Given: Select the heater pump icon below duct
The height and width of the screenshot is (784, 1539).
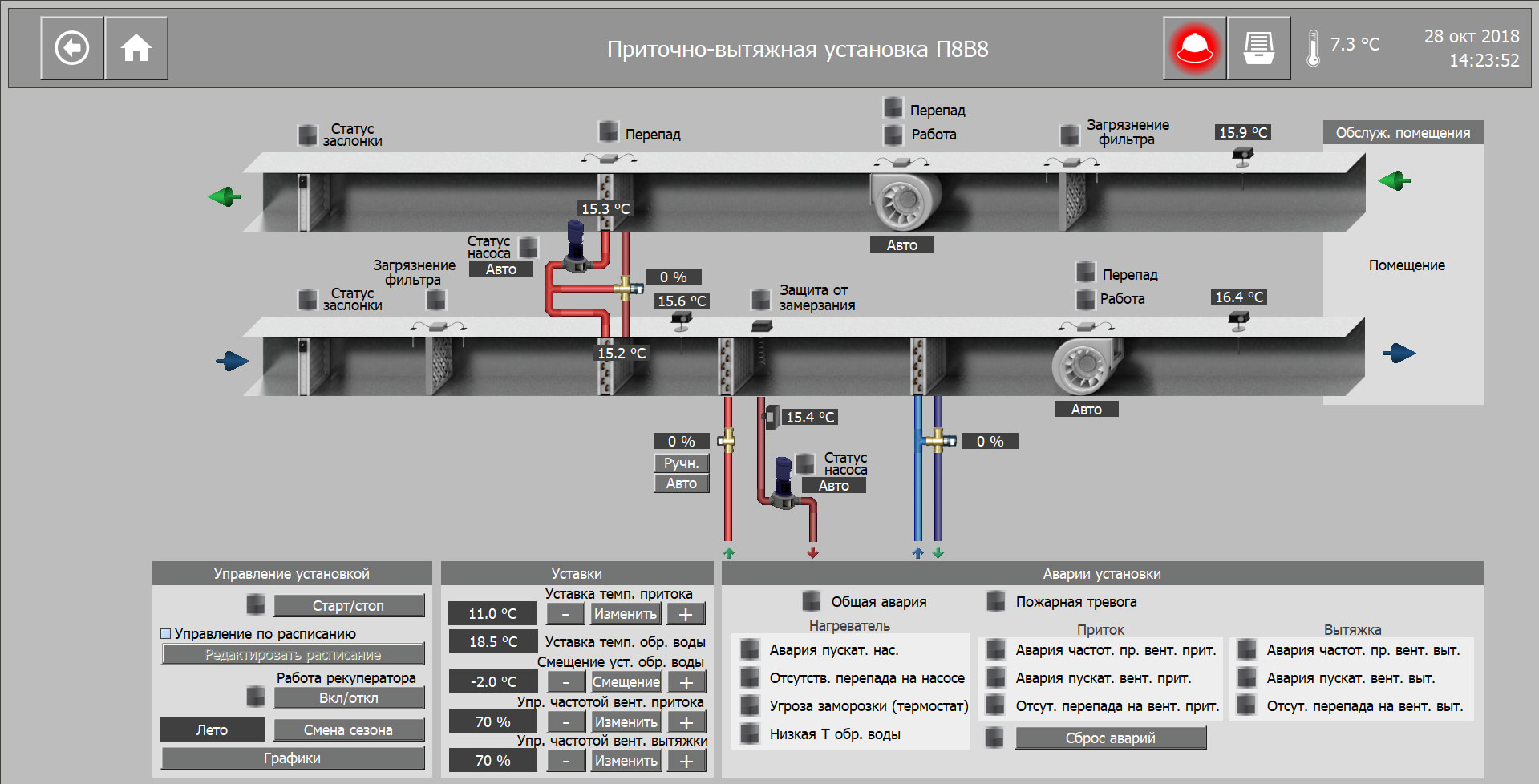Looking at the screenshot, I should point(783,483).
